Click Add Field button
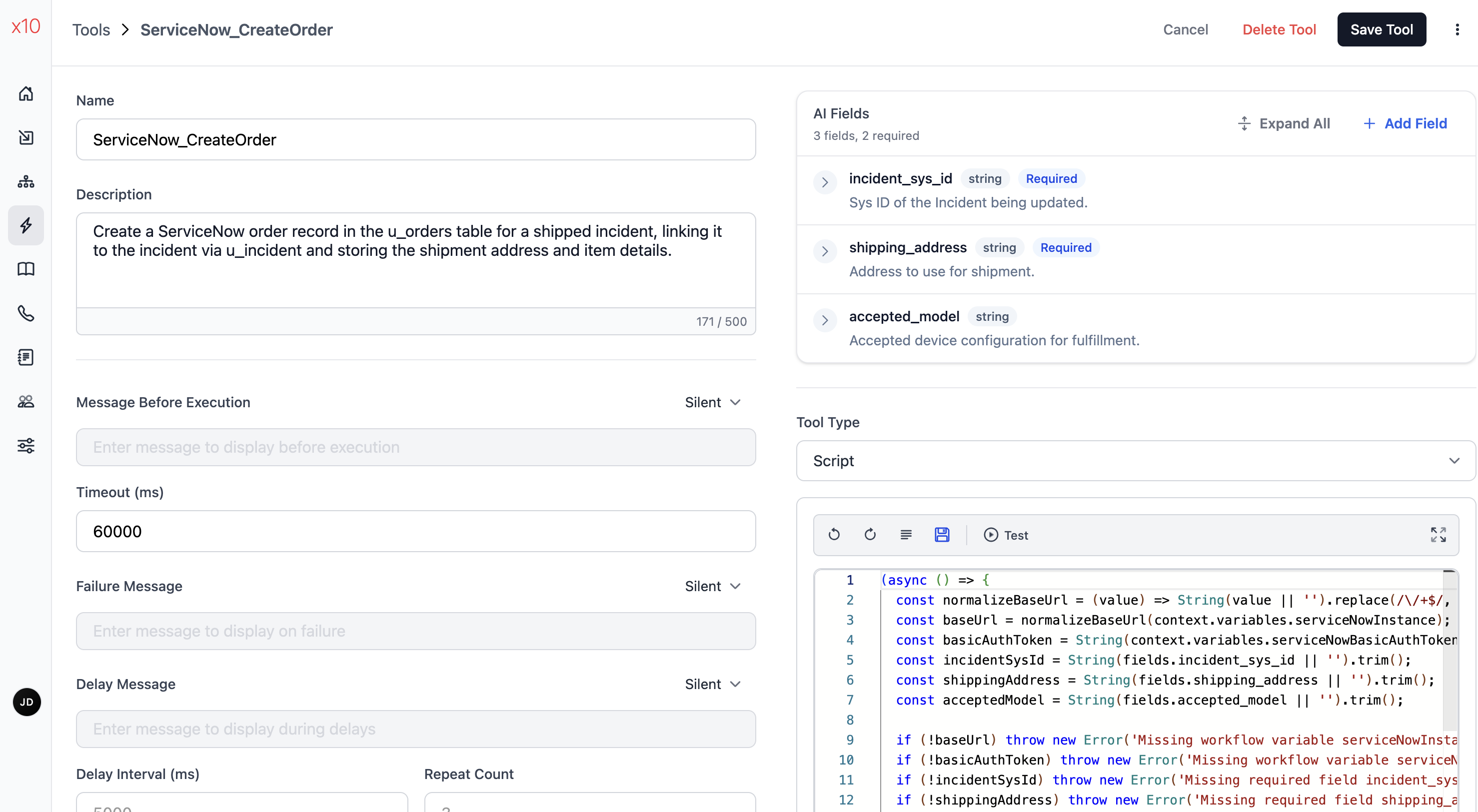1478x812 pixels. point(1405,123)
